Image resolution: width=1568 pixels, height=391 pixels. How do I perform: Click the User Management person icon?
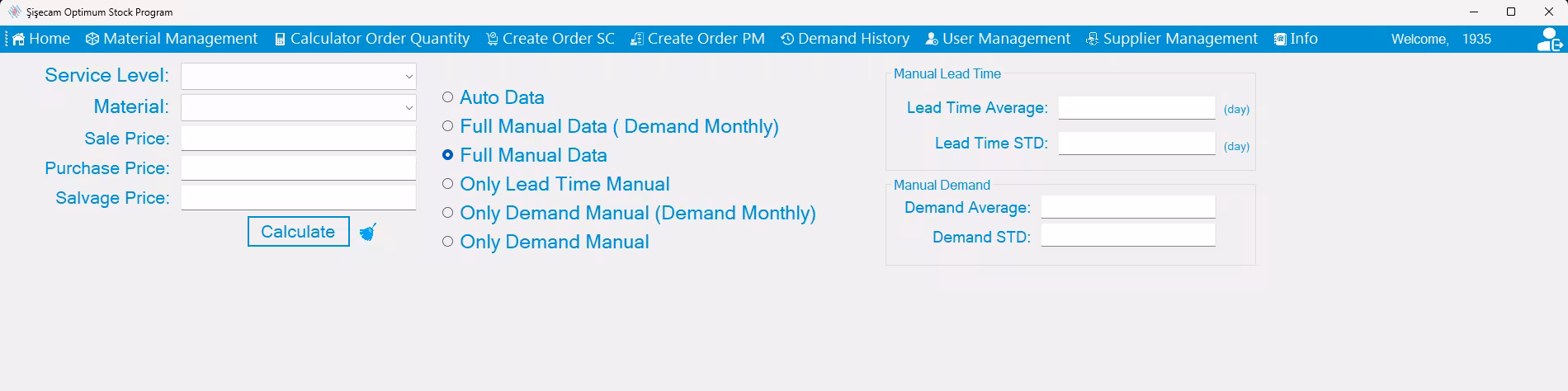[x=932, y=39]
